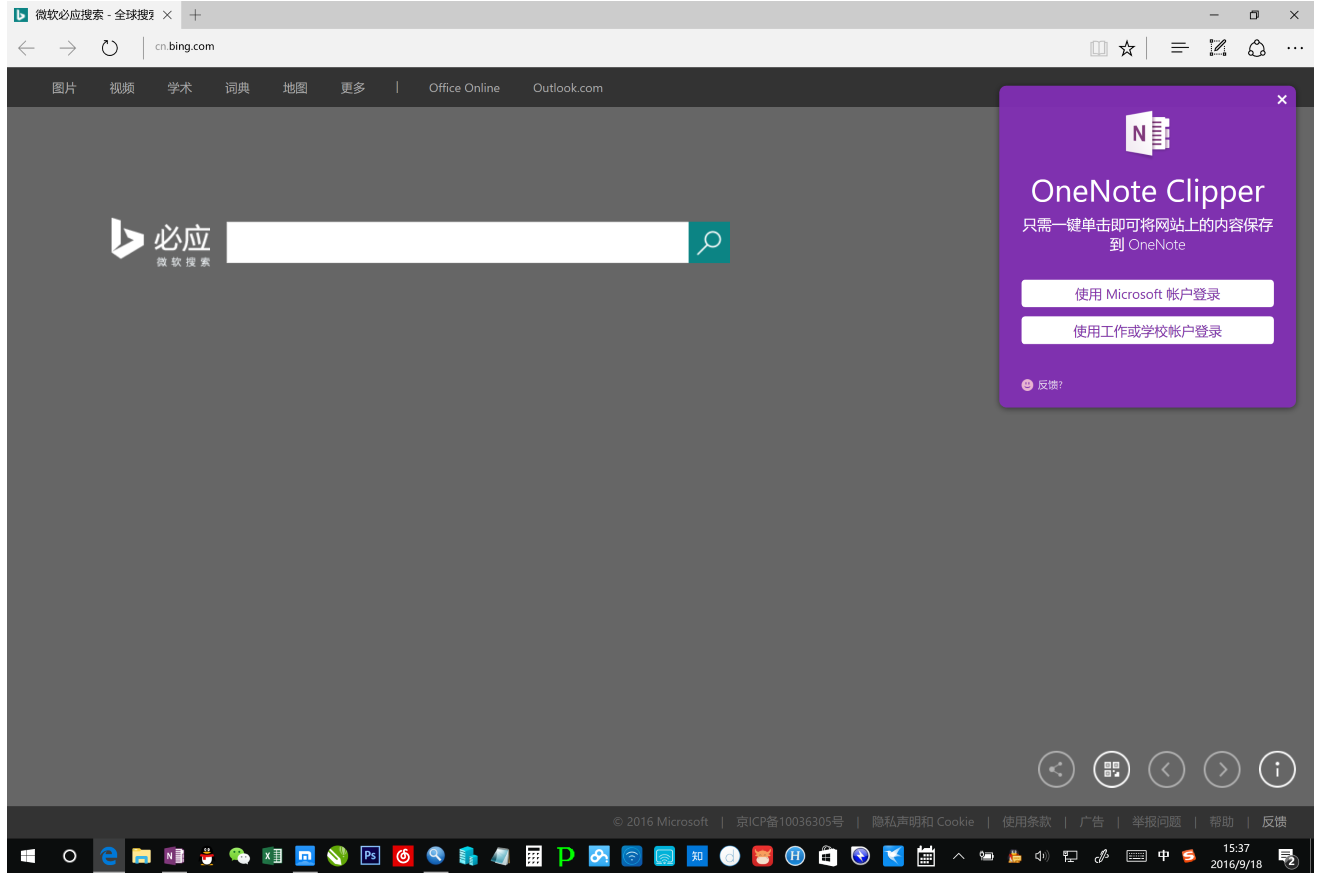The image size is (1321, 877).
Task: Click the Bing search magnifier button
Action: click(x=709, y=242)
